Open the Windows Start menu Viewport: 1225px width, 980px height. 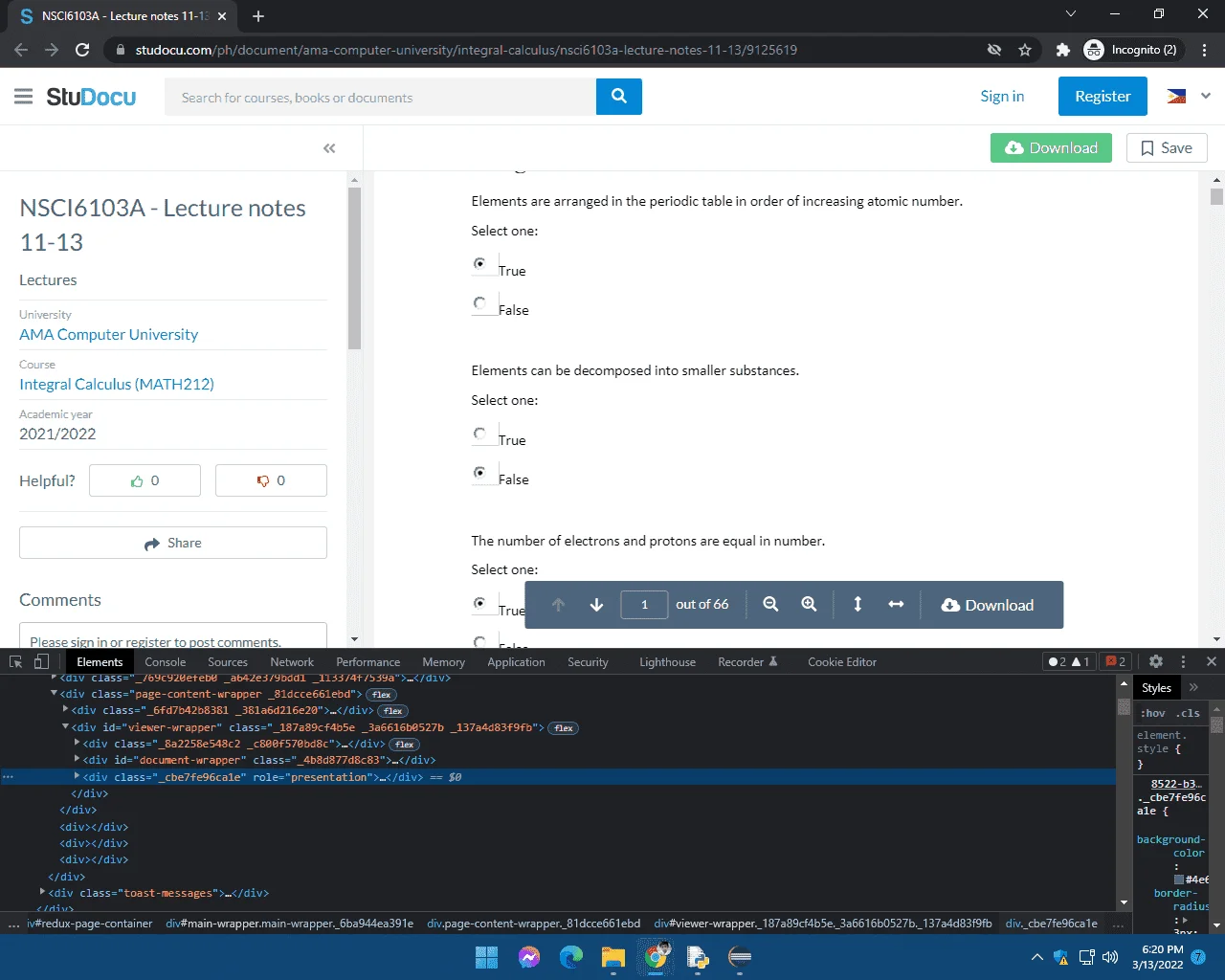pos(486,957)
